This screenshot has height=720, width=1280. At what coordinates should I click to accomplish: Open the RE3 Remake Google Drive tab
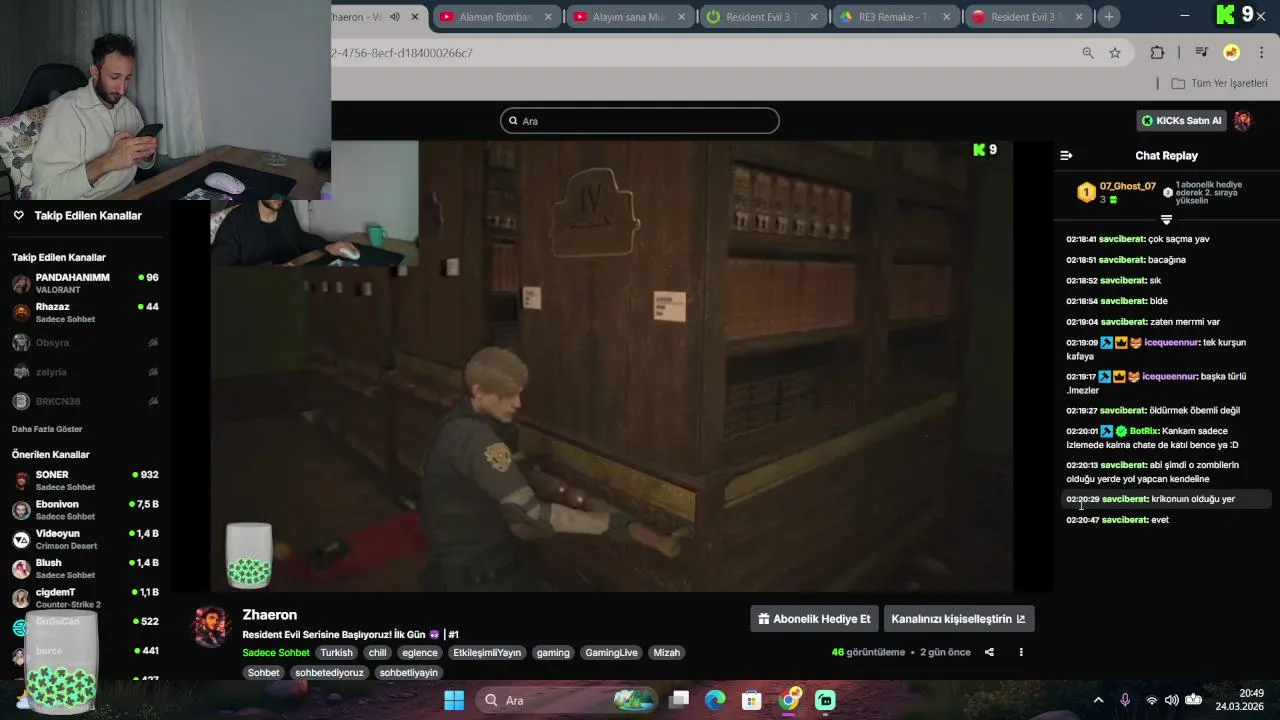pyautogui.click(x=895, y=17)
